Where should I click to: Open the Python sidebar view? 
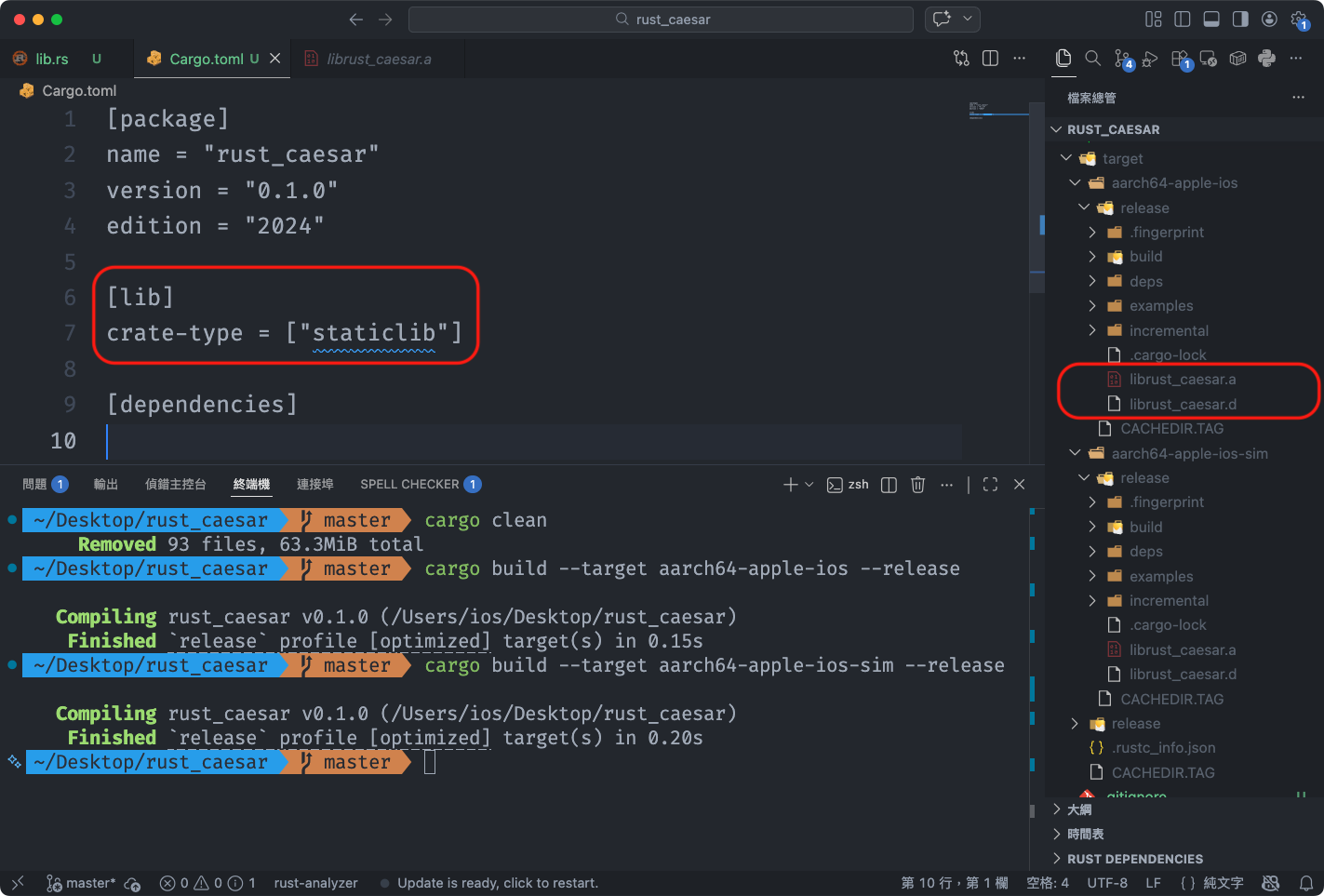point(1266,59)
